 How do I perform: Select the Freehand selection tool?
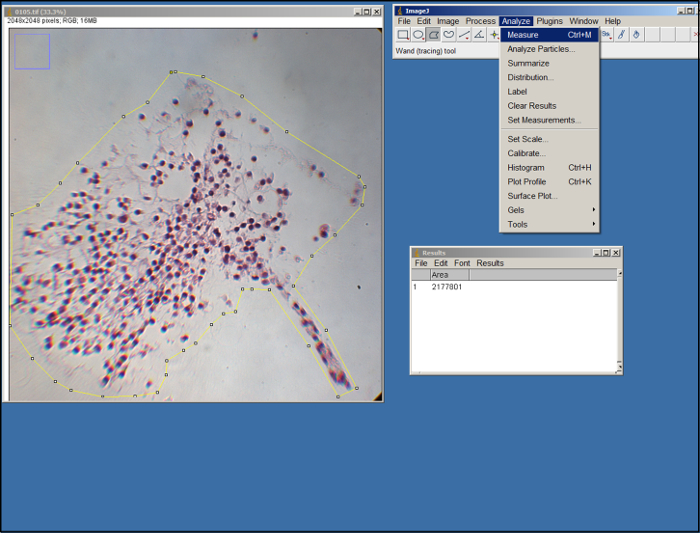(449, 35)
